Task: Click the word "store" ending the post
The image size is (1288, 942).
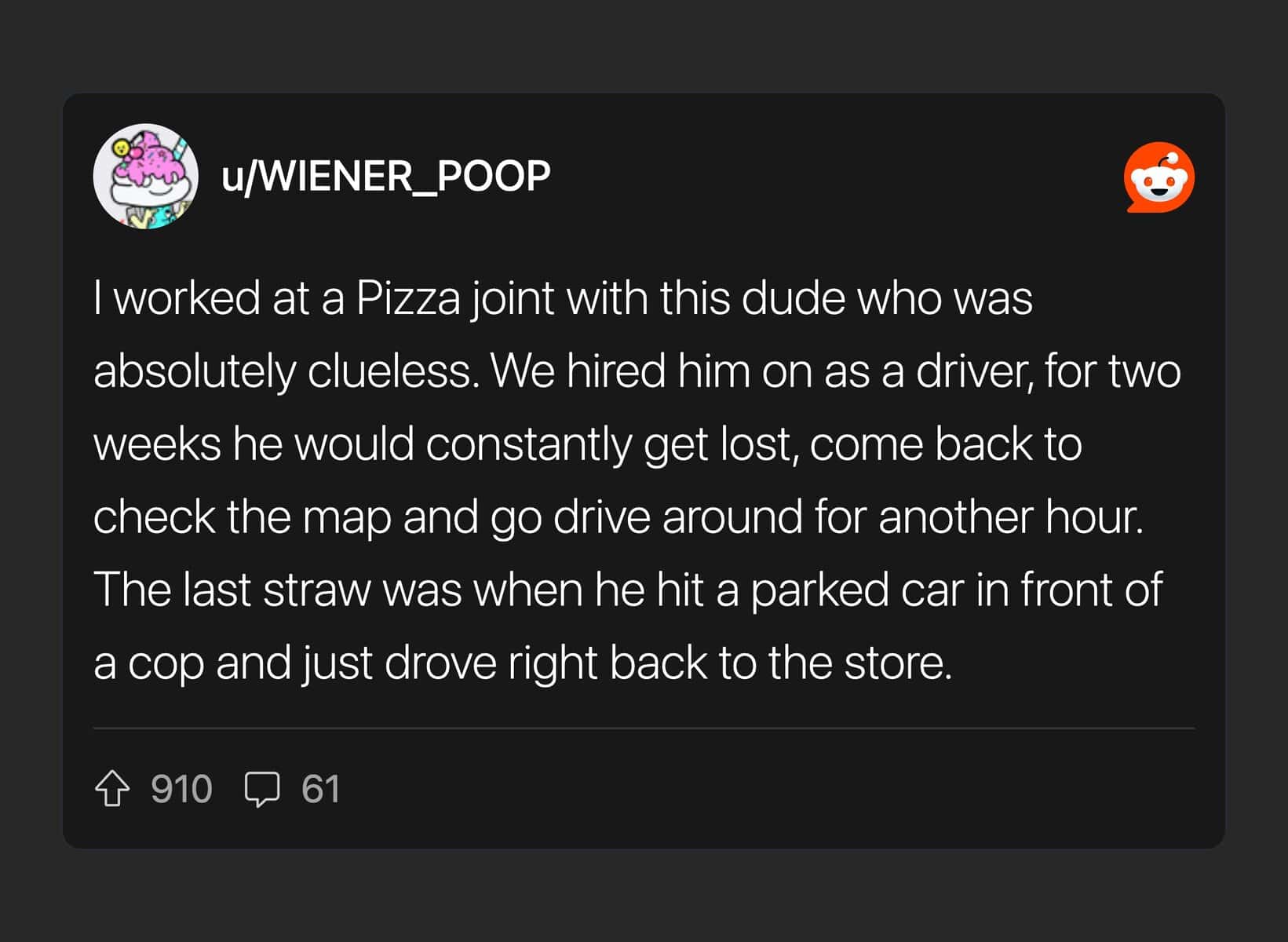Action: (896, 663)
